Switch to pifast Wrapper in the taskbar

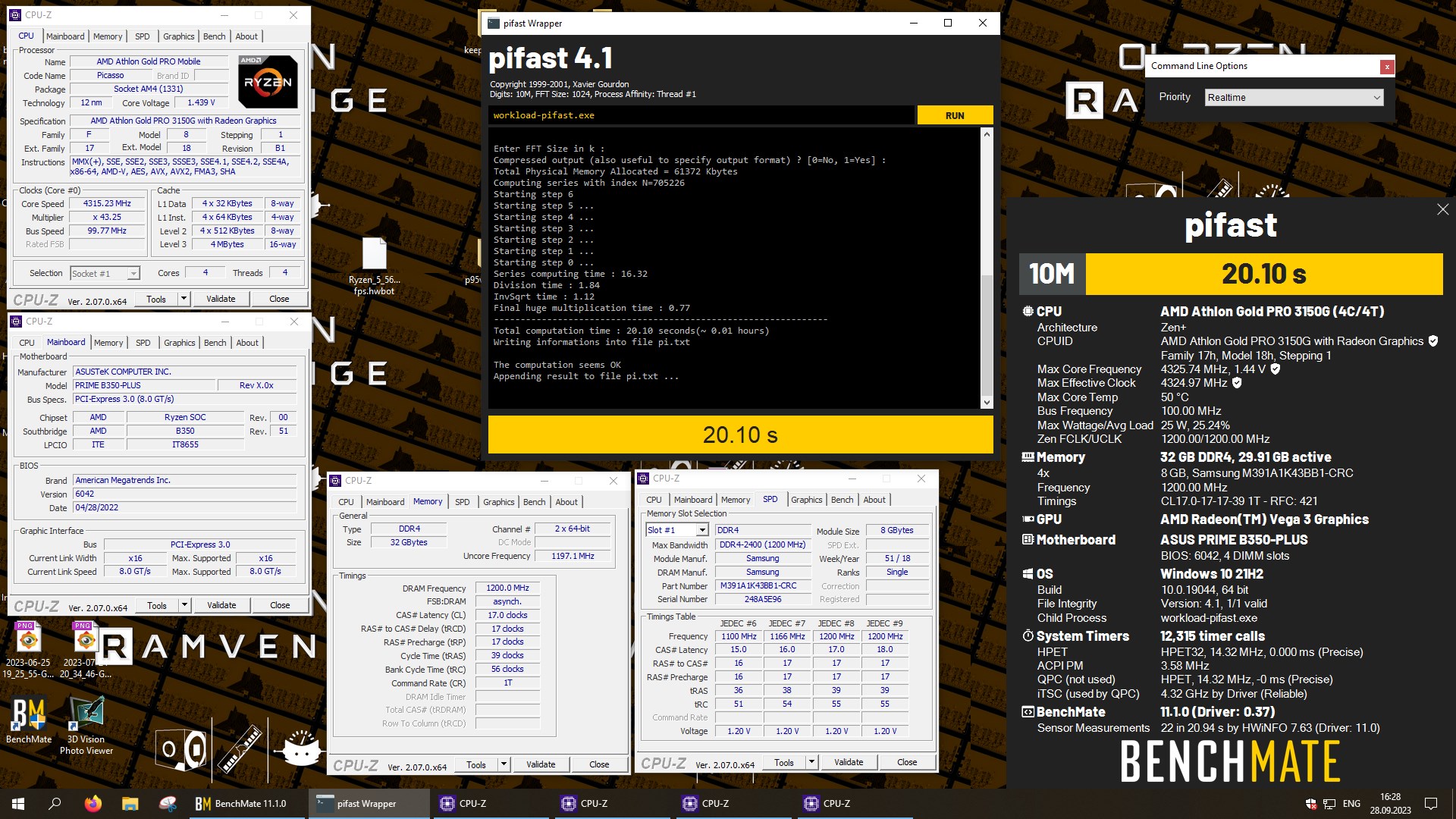[369, 804]
